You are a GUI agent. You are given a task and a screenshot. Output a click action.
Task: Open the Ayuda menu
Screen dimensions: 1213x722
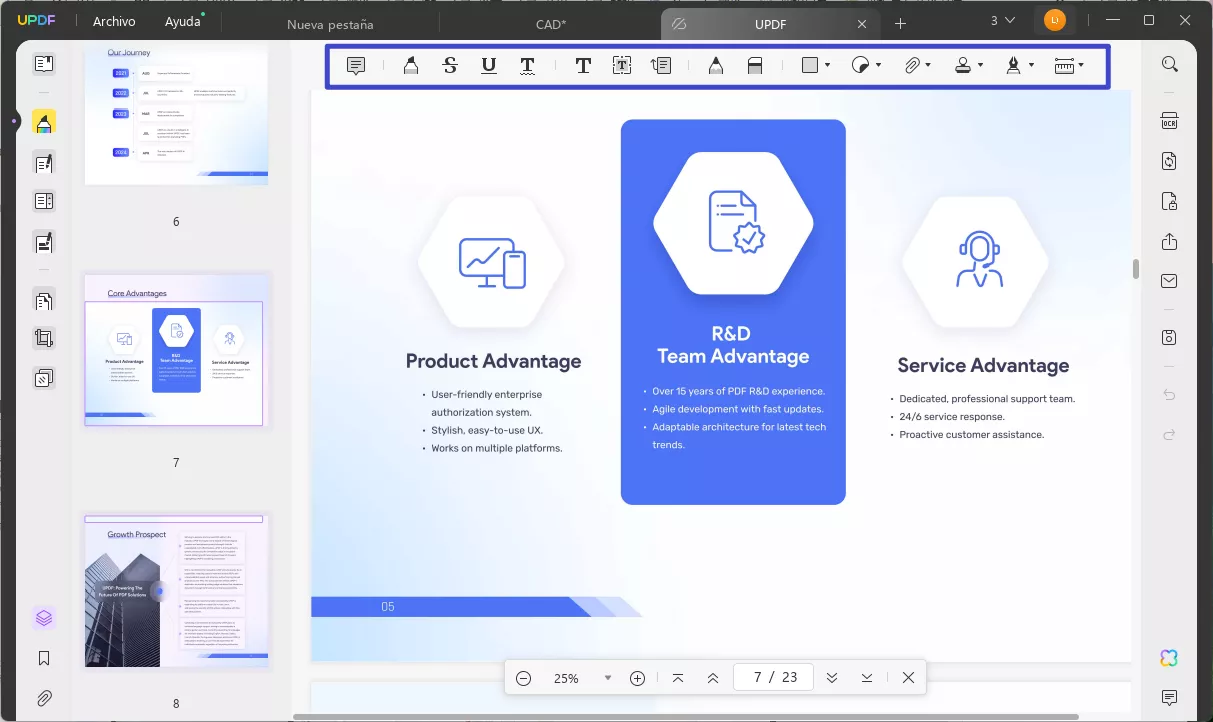[183, 22]
